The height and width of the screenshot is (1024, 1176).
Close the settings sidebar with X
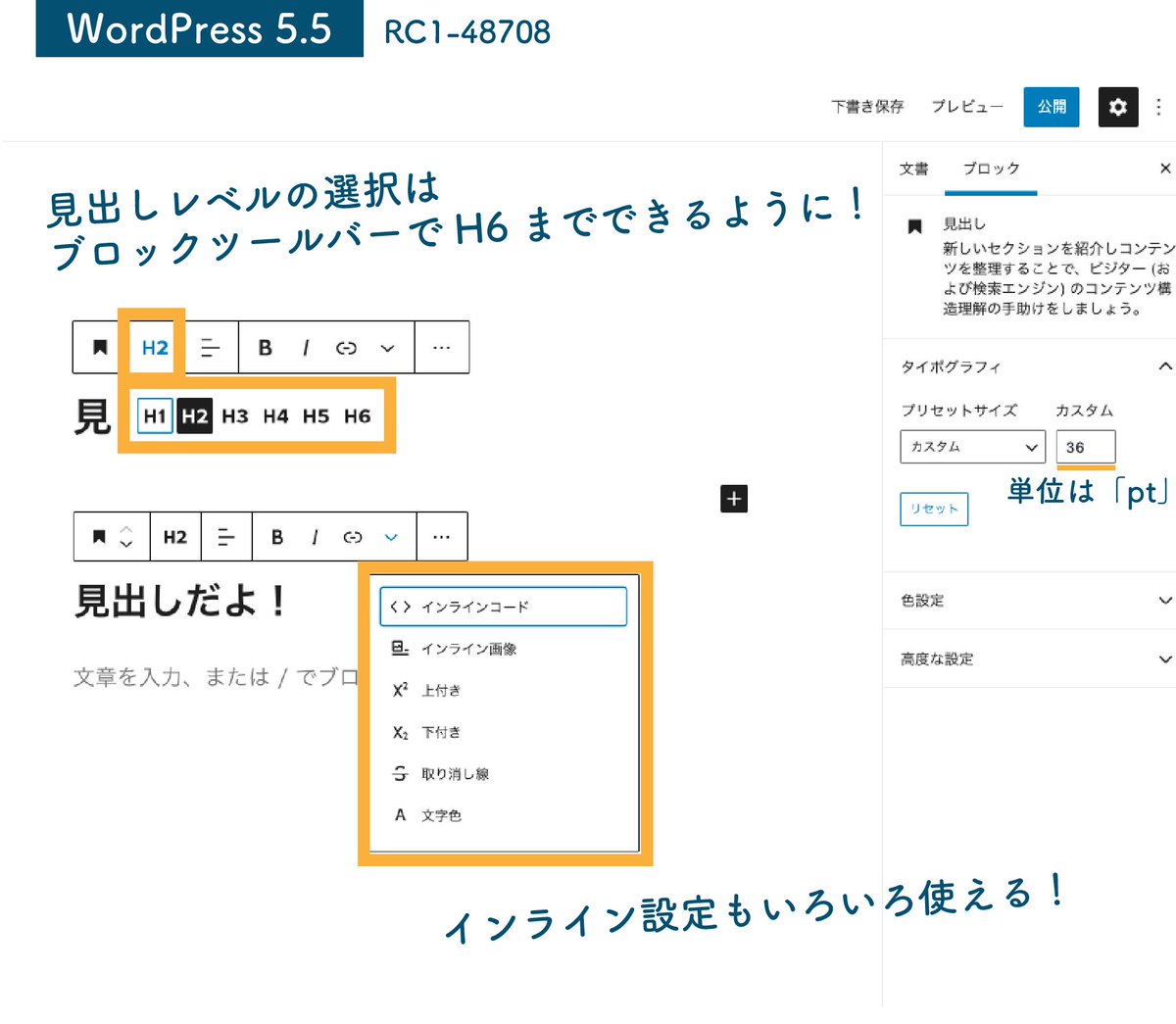point(1165,169)
